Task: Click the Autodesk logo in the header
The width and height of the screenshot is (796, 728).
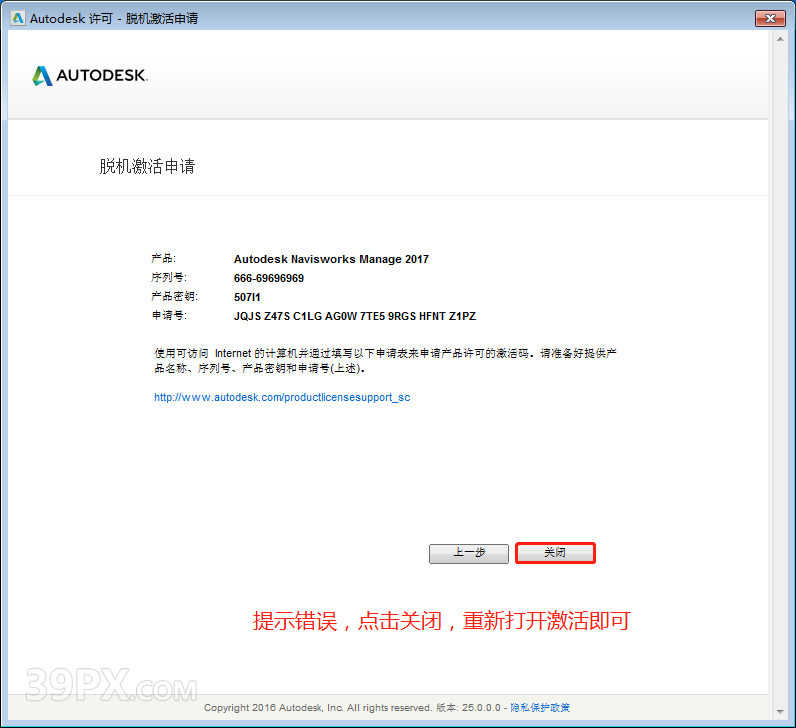Action: (x=90, y=76)
